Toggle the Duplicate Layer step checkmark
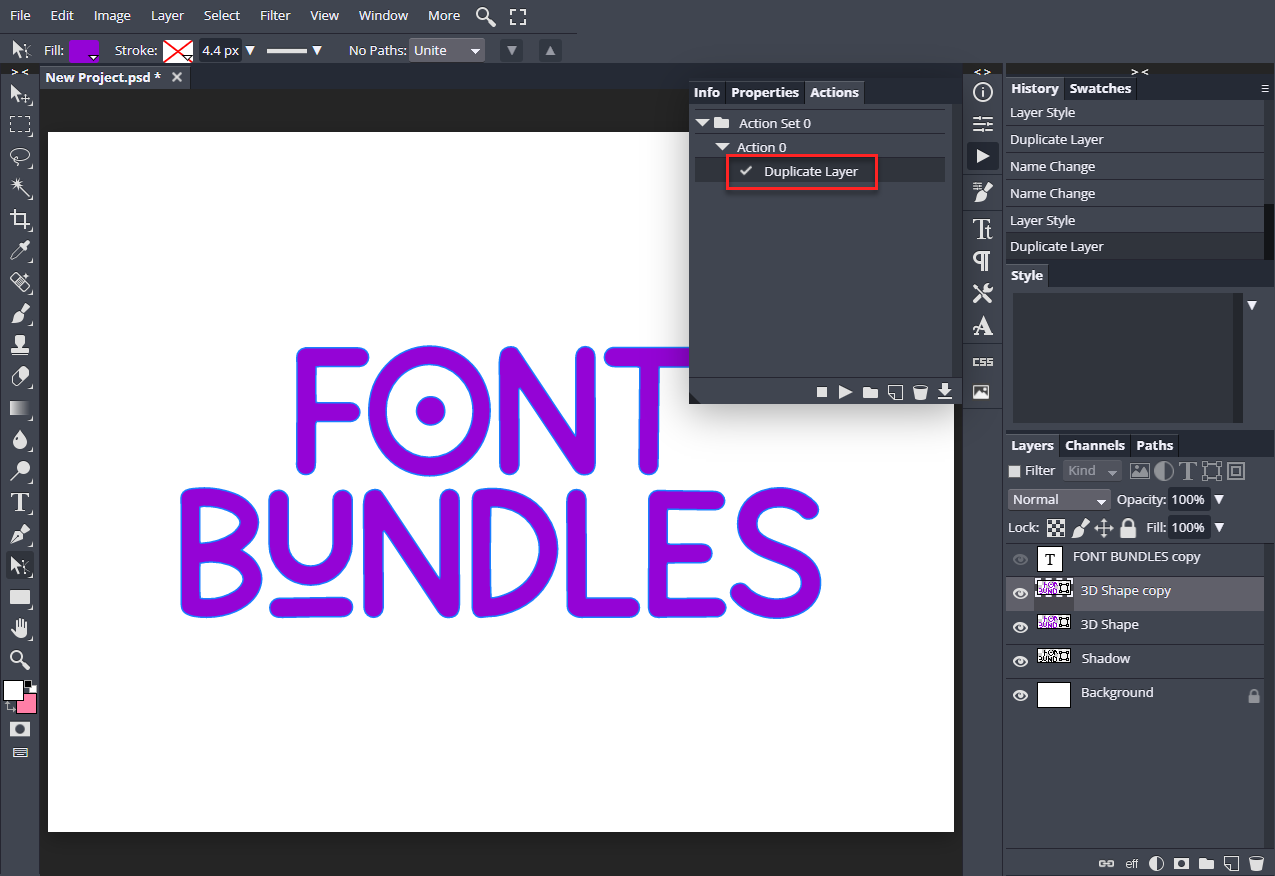 746,171
